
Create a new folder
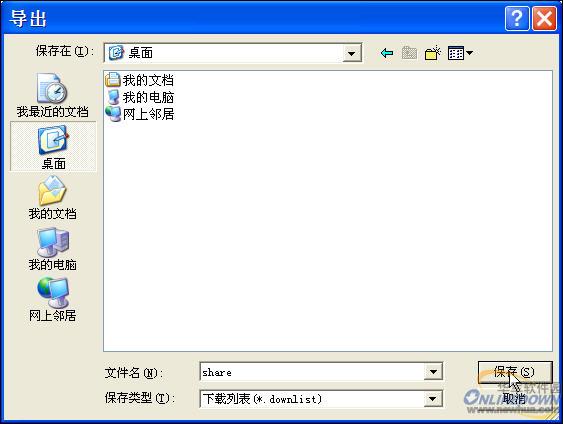[432, 53]
